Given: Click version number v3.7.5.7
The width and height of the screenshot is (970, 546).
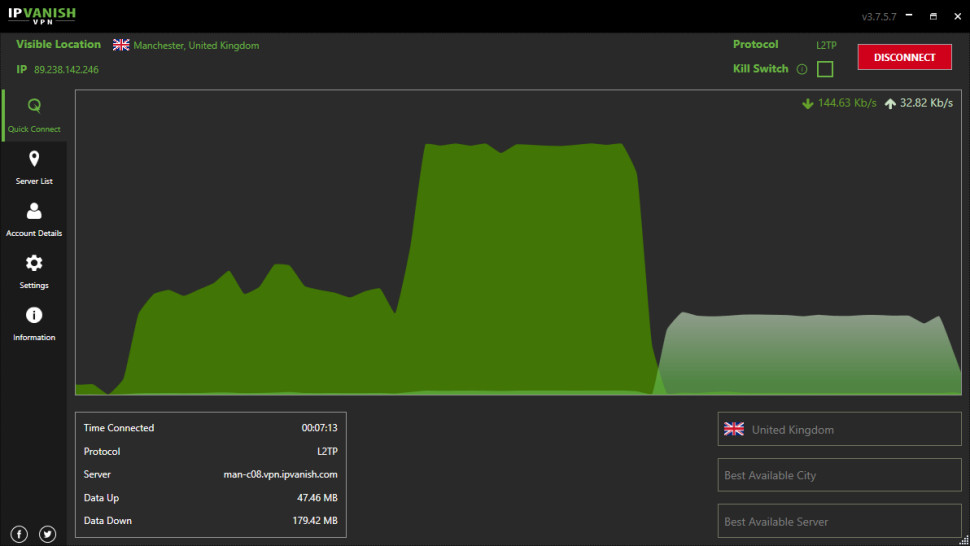Looking at the screenshot, I should click(878, 17).
